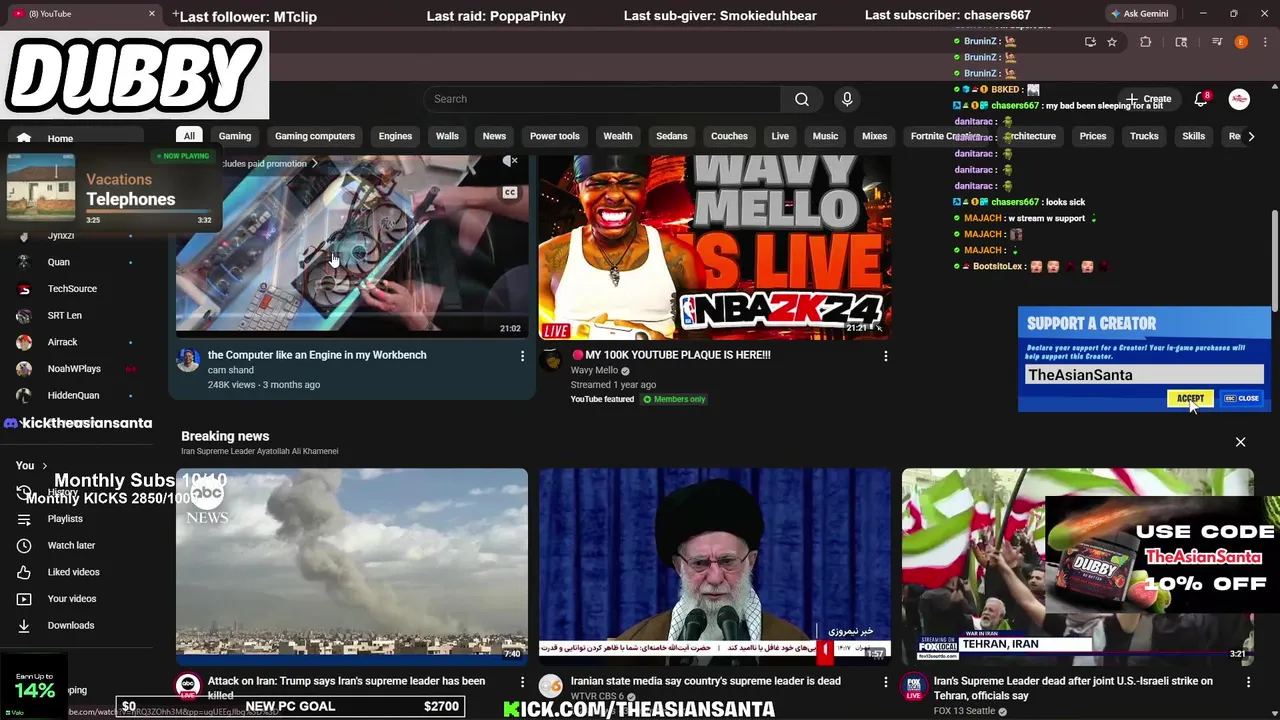This screenshot has height=720, width=1280.
Task: Focus the YouTube Search field
Action: [603, 99]
